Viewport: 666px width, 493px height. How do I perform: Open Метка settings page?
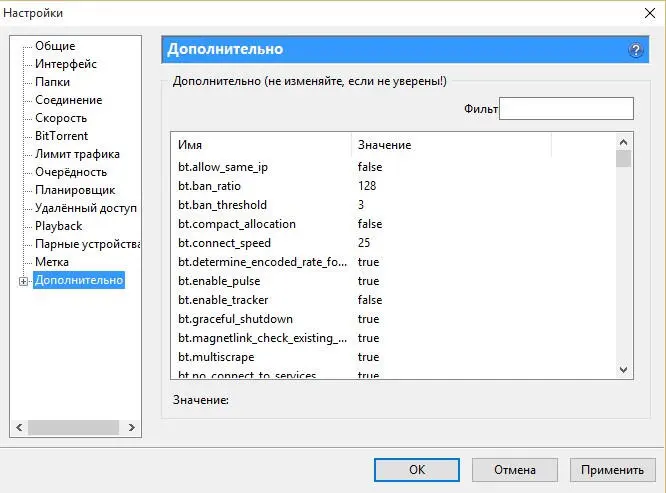click(x=52, y=262)
